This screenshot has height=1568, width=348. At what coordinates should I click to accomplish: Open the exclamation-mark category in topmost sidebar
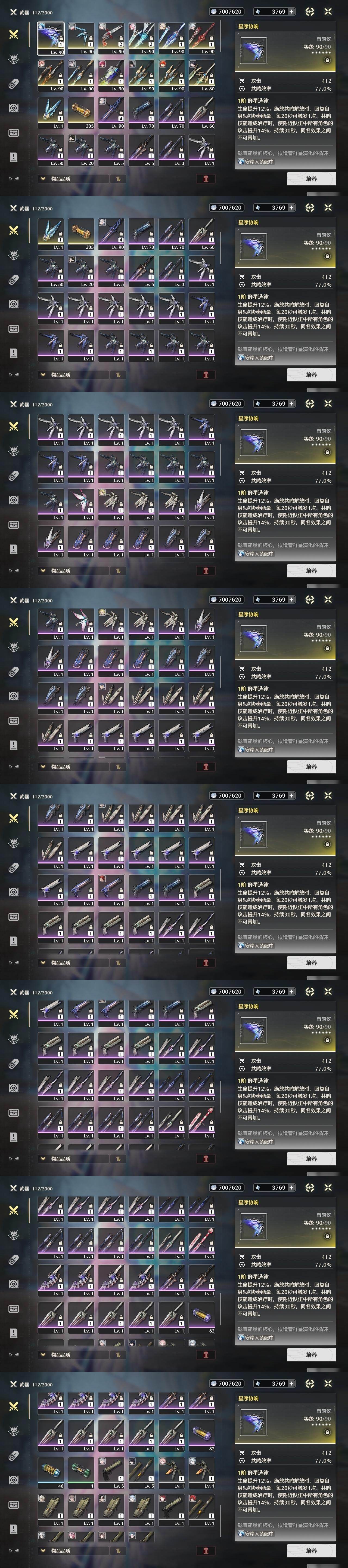(x=13, y=157)
